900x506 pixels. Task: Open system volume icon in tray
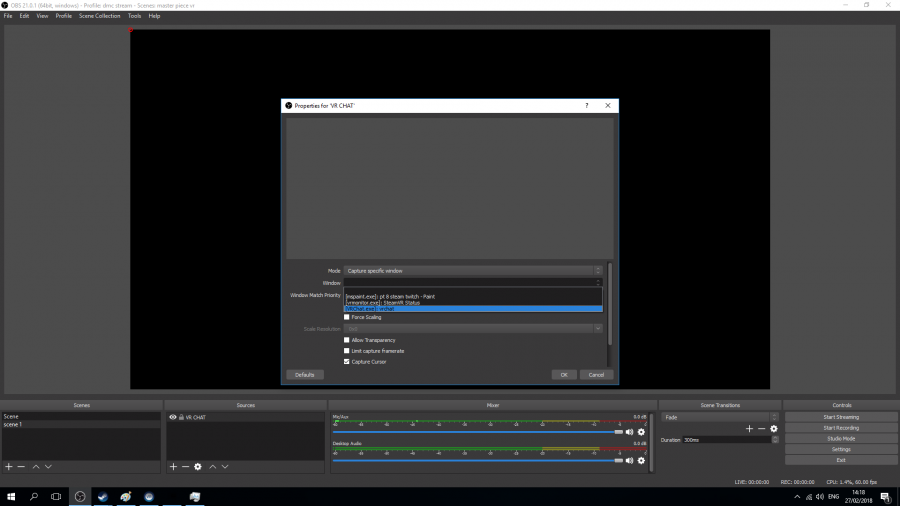tap(820, 497)
